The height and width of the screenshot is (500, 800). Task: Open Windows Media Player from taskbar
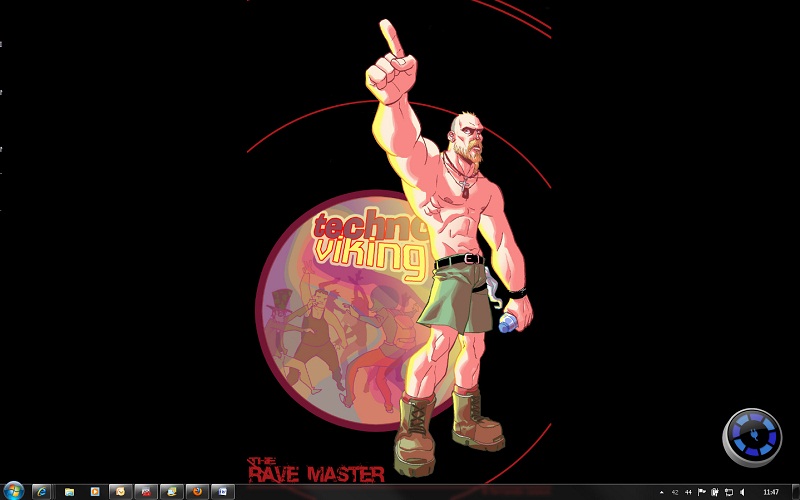click(95, 492)
